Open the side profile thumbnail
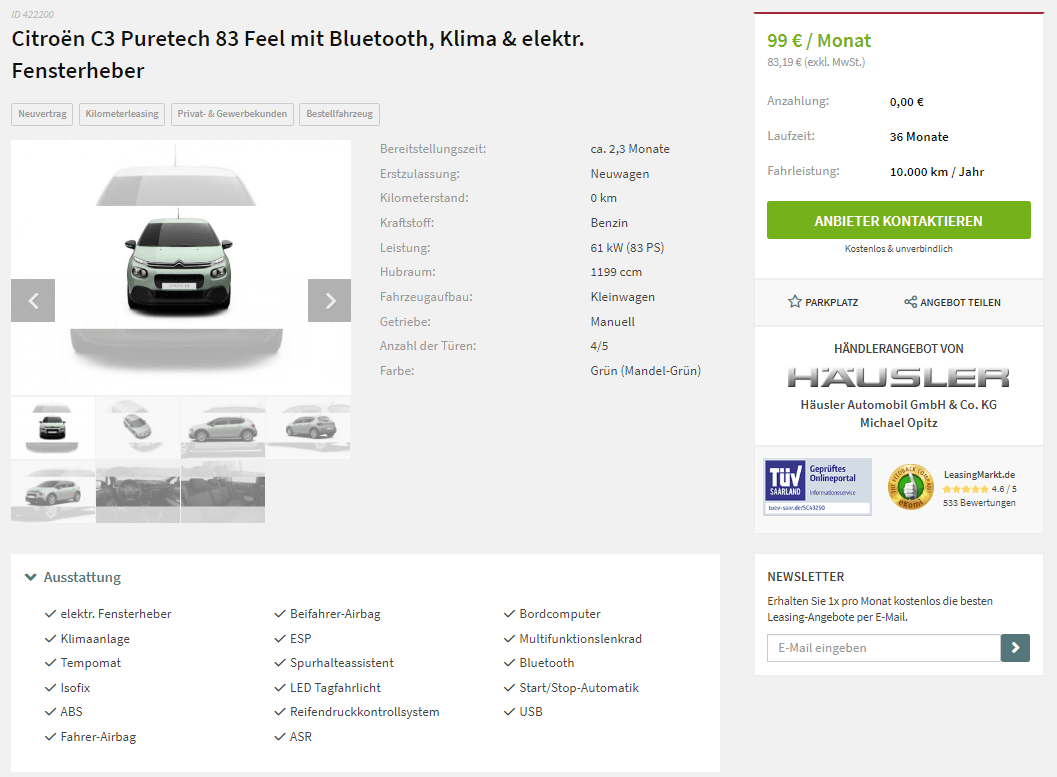 (222, 428)
